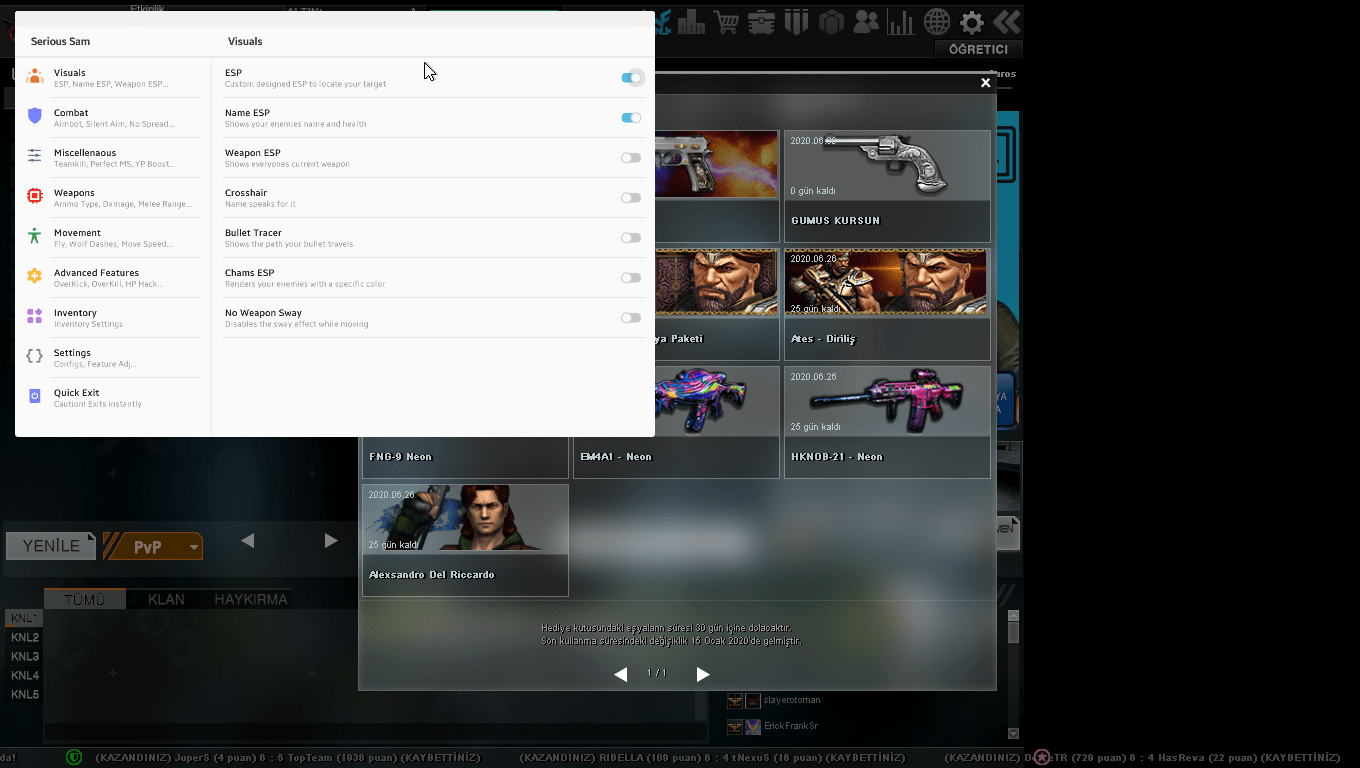Open the Weapons chip icon
The height and width of the screenshot is (768, 1360).
tap(35, 196)
